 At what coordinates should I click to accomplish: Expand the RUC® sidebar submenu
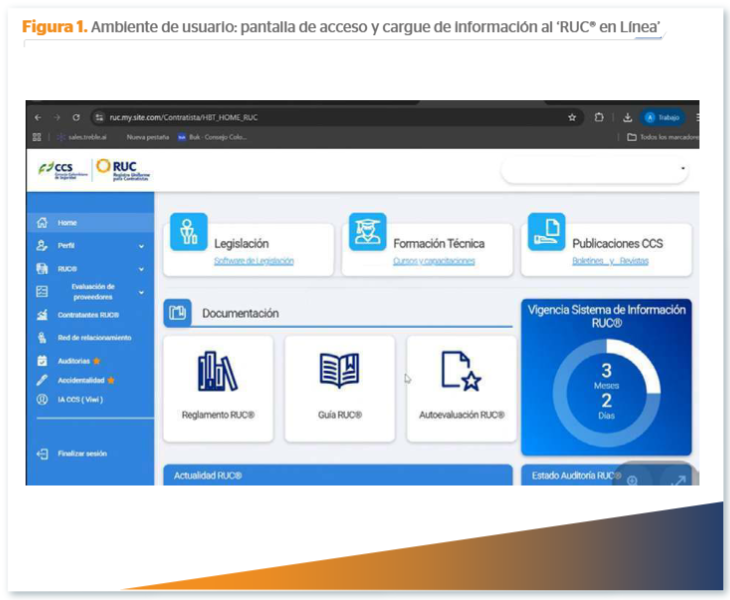[141, 269]
